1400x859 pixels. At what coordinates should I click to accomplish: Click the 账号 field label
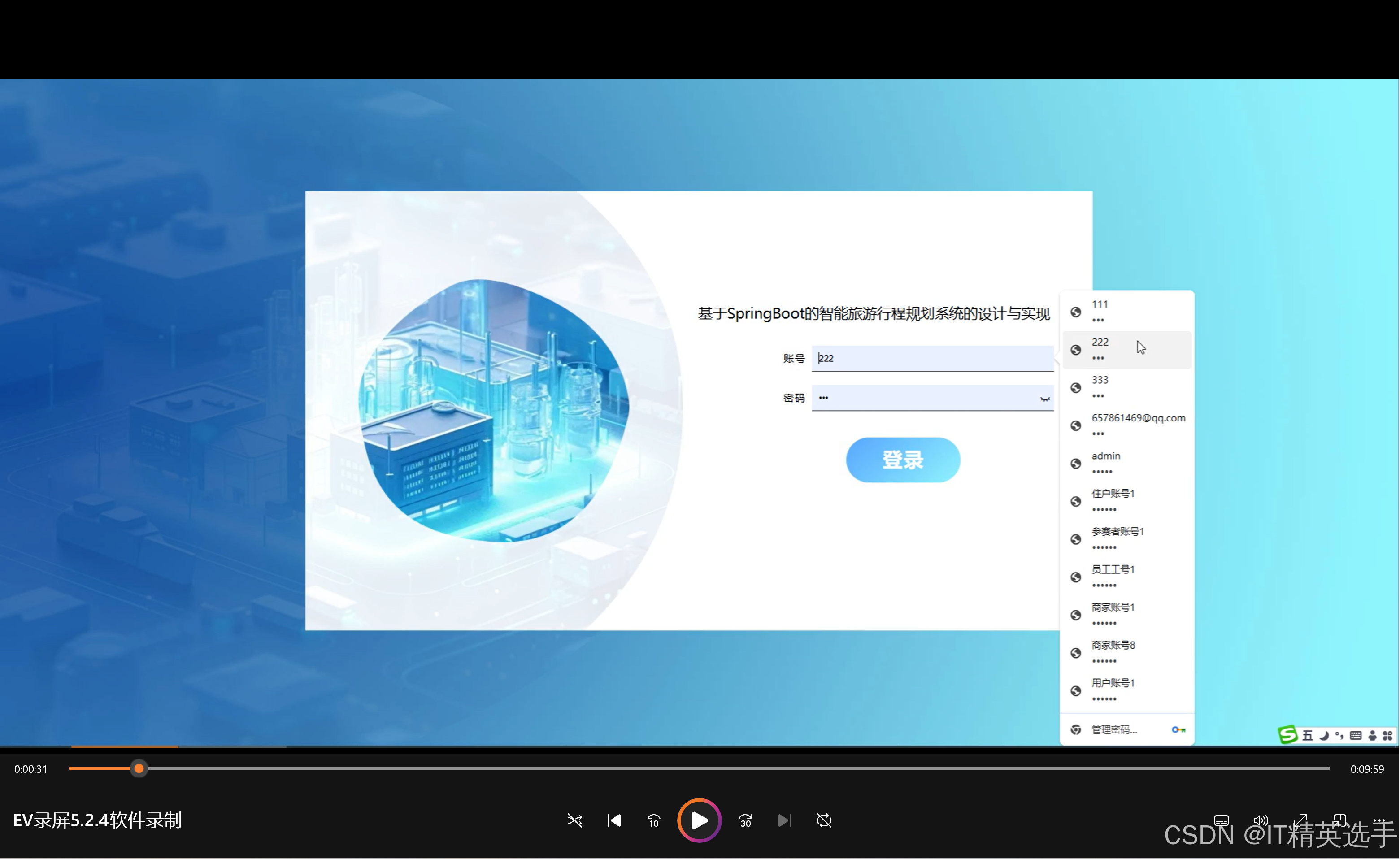[794, 359]
